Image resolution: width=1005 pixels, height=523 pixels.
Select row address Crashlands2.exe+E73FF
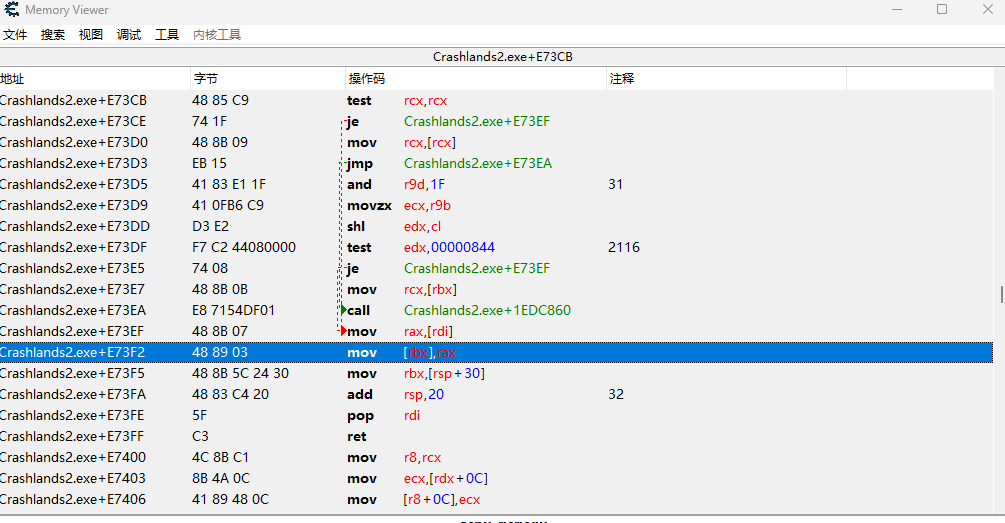(x=72, y=436)
